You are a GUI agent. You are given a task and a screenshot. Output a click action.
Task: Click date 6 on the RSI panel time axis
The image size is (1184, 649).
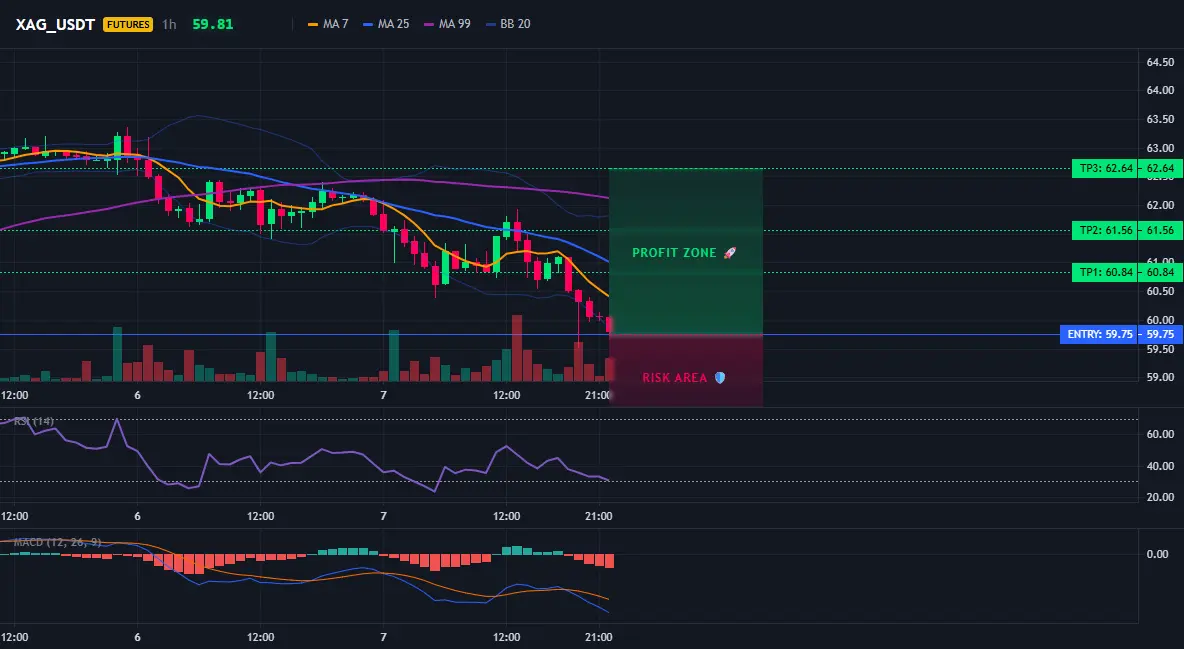(137, 516)
